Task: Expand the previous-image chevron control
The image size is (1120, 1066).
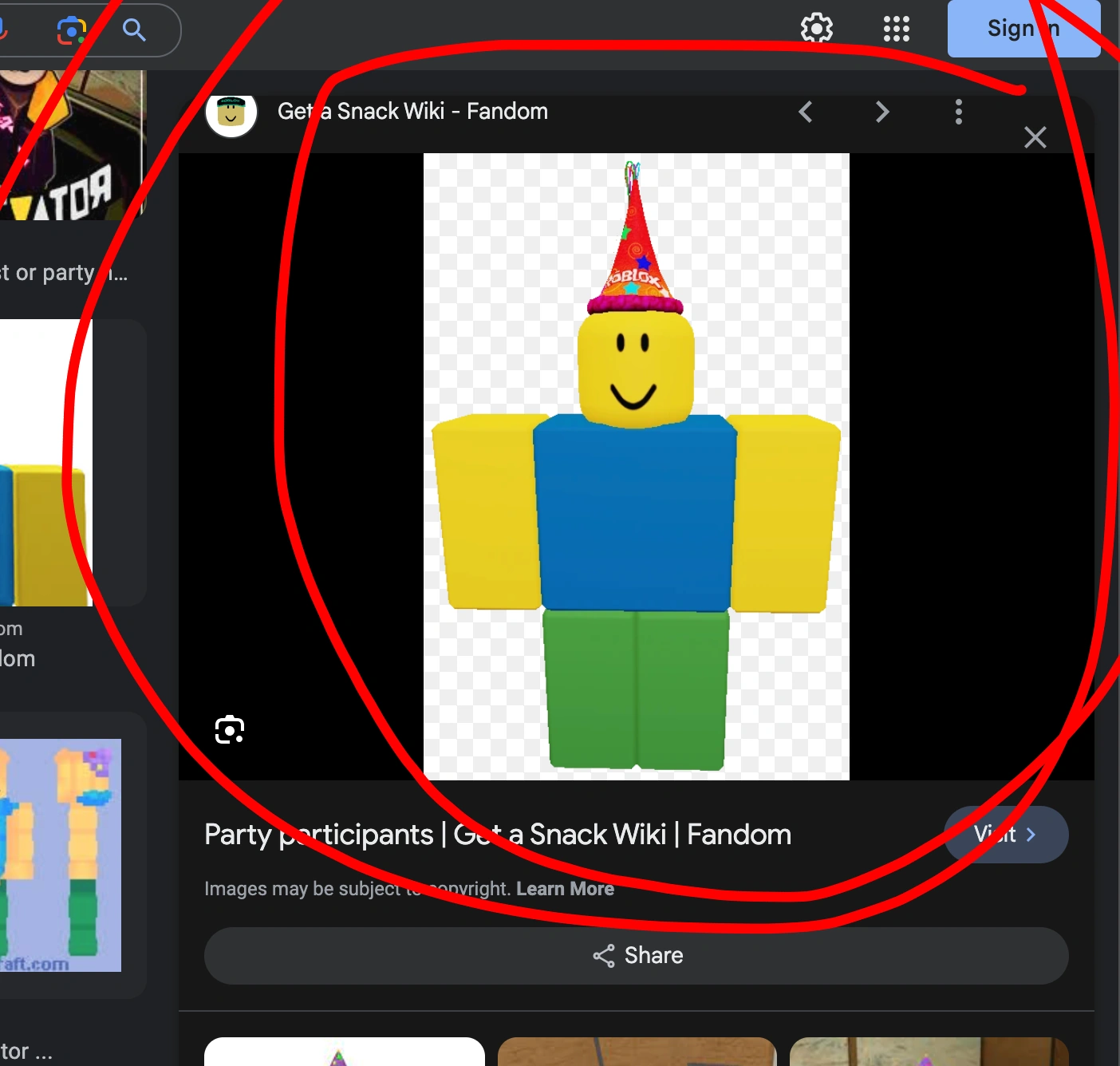Action: (x=805, y=112)
